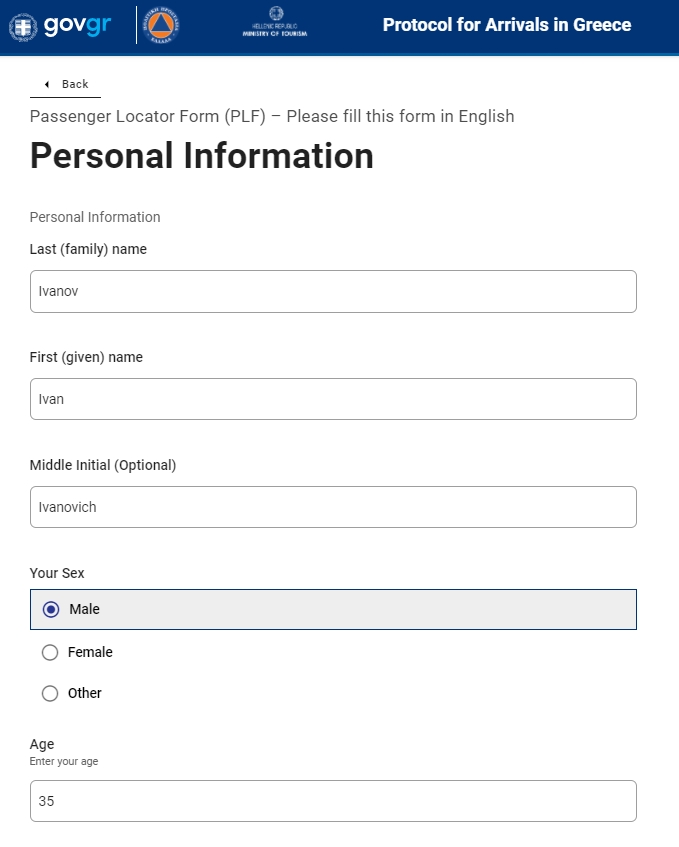Click the 'First (given) name' label

click(86, 357)
